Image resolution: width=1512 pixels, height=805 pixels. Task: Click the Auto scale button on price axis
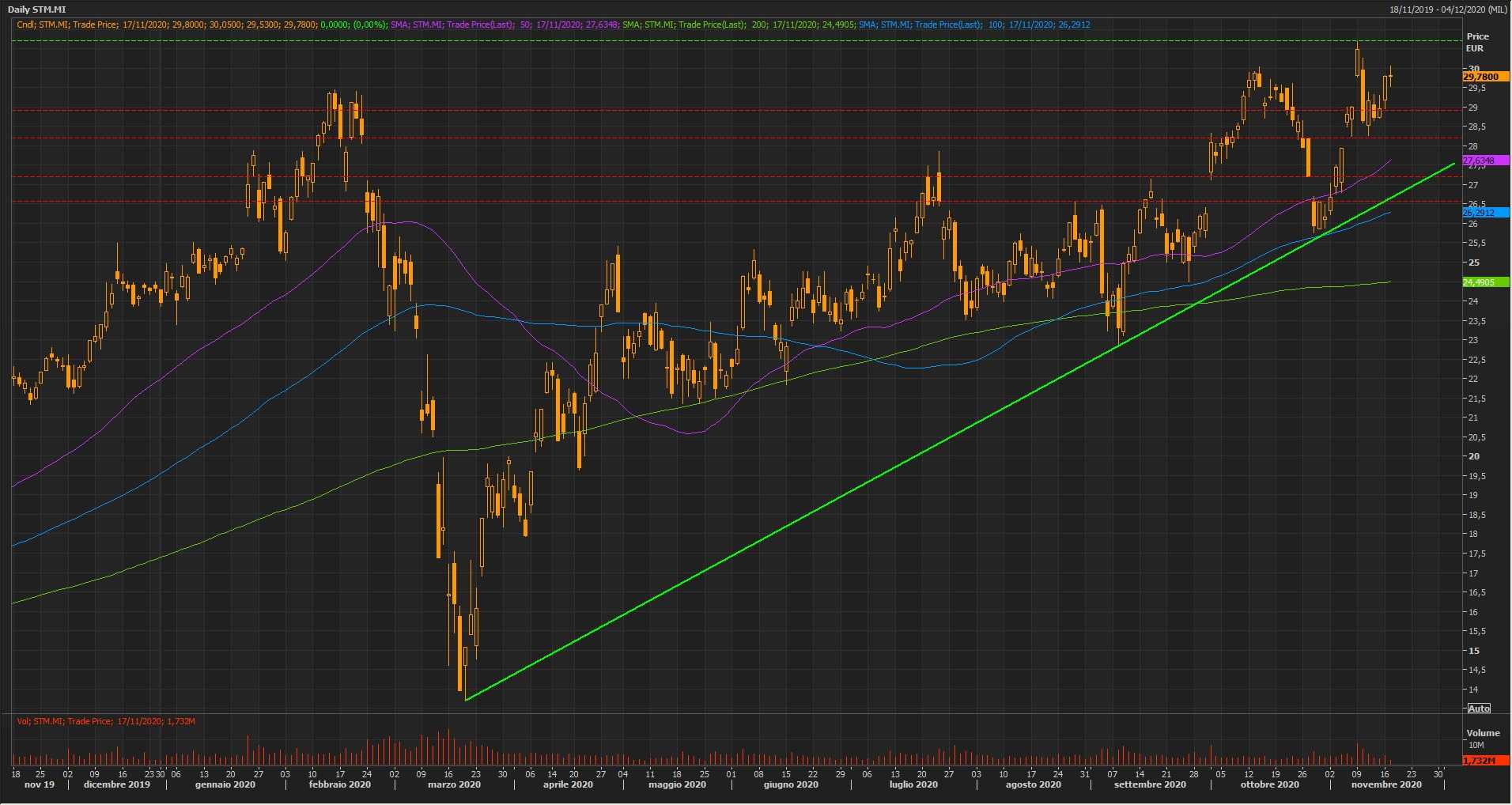click(x=1478, y=708)
